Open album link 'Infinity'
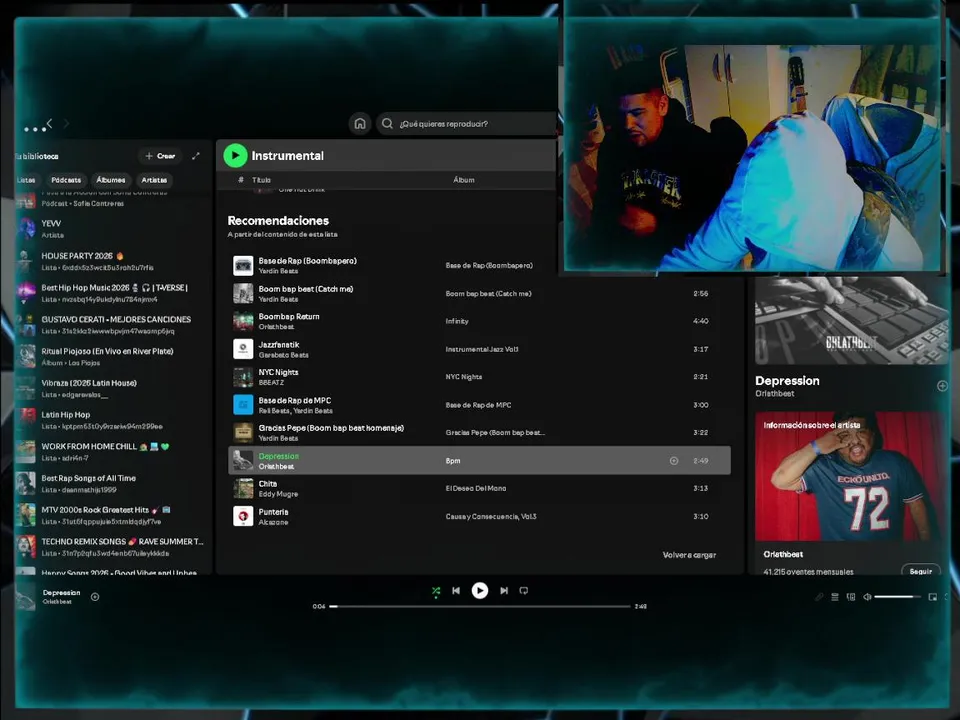This screenshot has height=720, width=960. coord(457,321)
